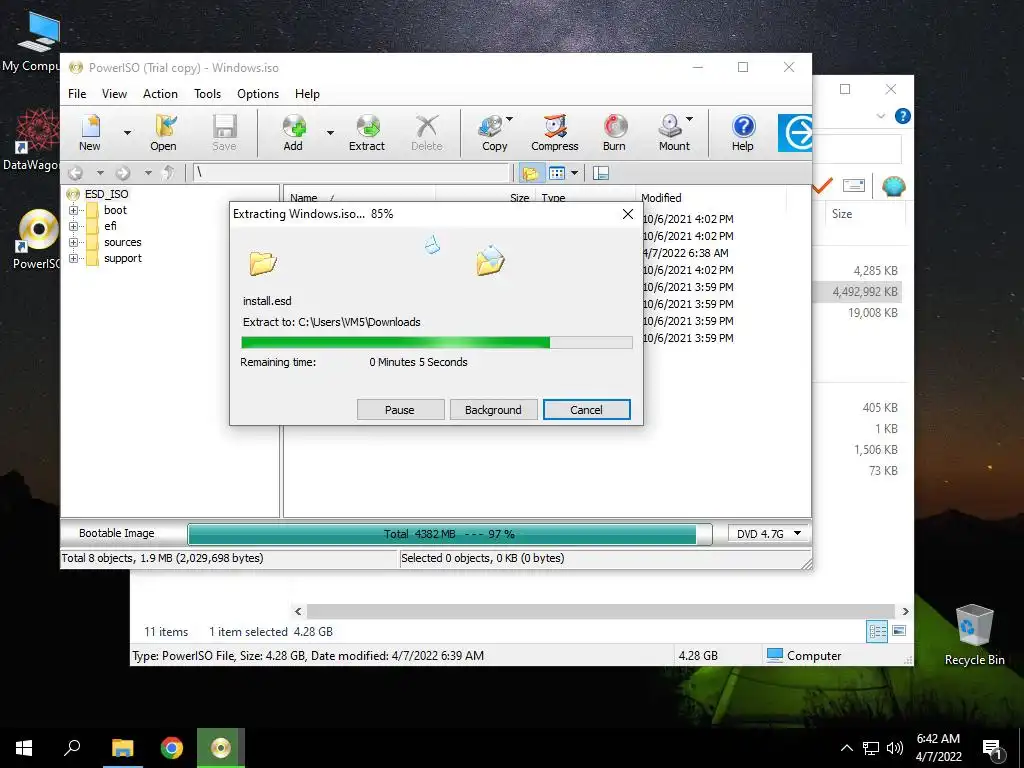Click the Bootable Image status label
Image resolution: width=1024 pixels, height=768 pixels.
click(x=117, y=533)
